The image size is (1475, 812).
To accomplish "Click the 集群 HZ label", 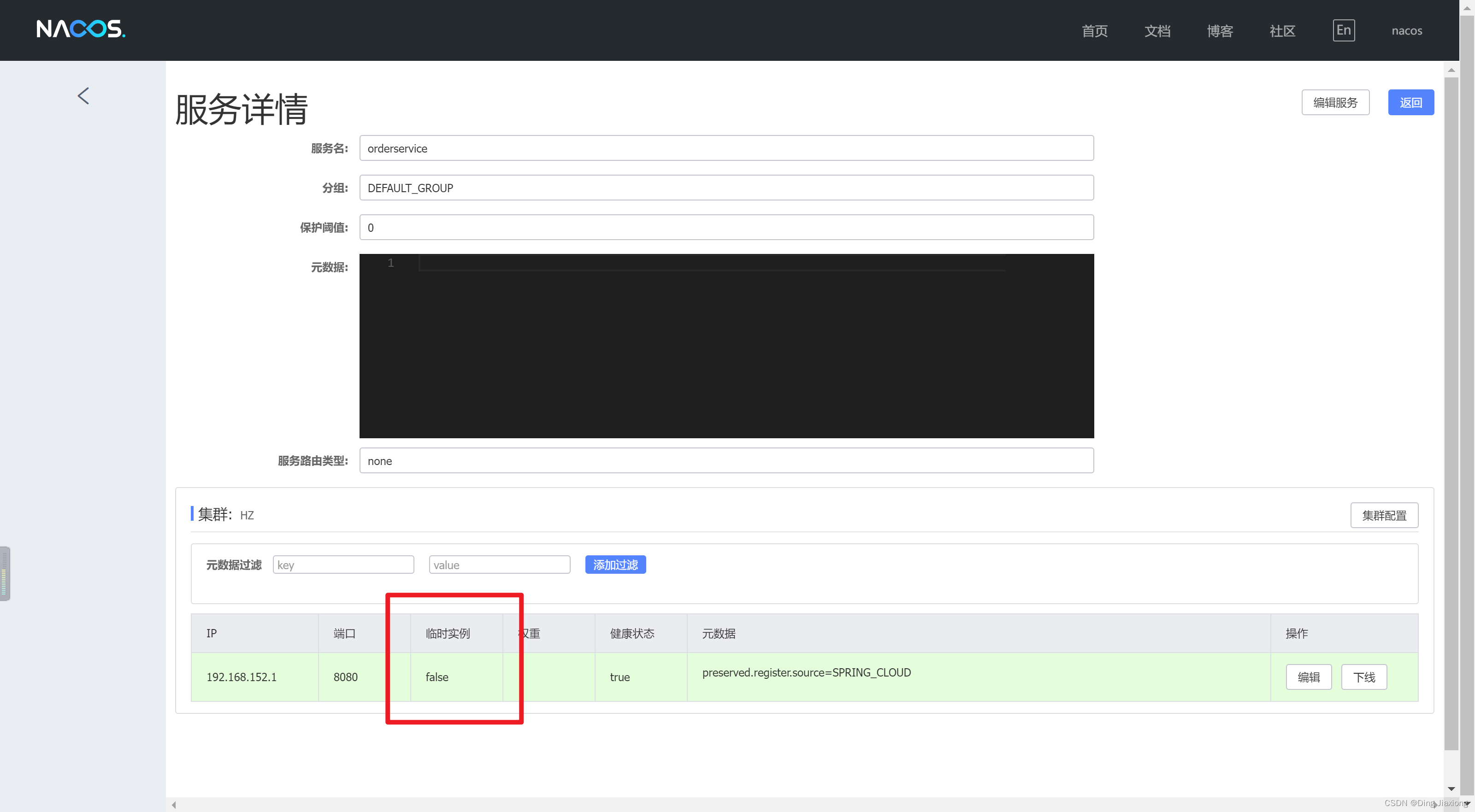I will click(x=225, y=514).
